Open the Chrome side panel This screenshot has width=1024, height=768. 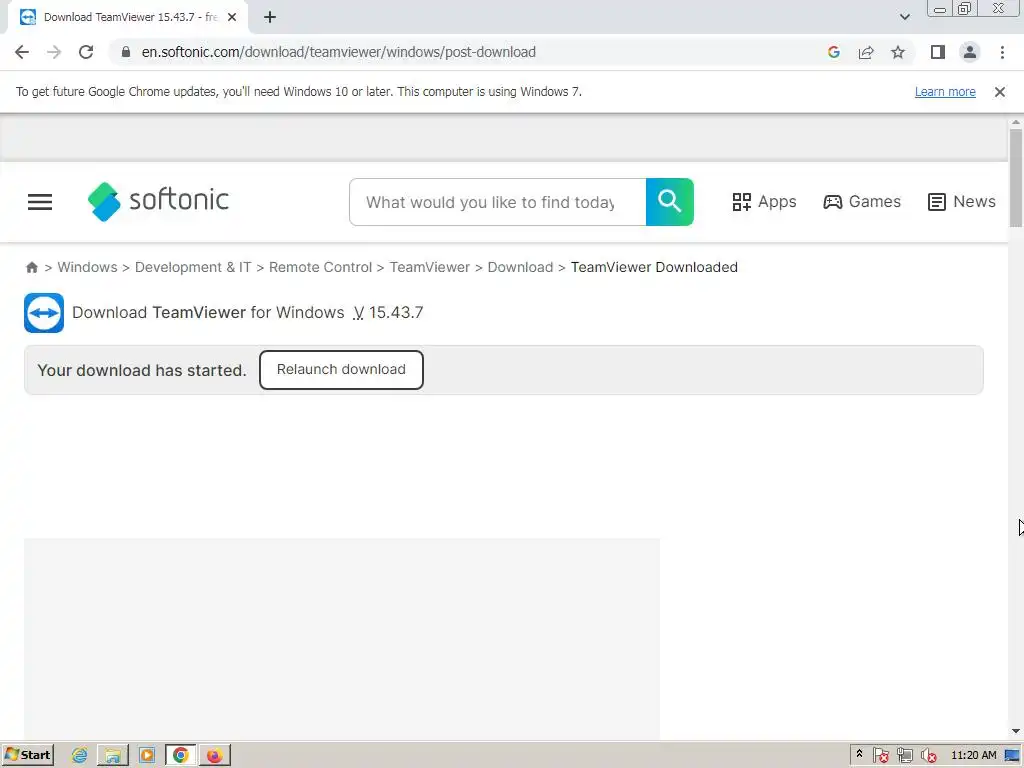pos(938,52)
